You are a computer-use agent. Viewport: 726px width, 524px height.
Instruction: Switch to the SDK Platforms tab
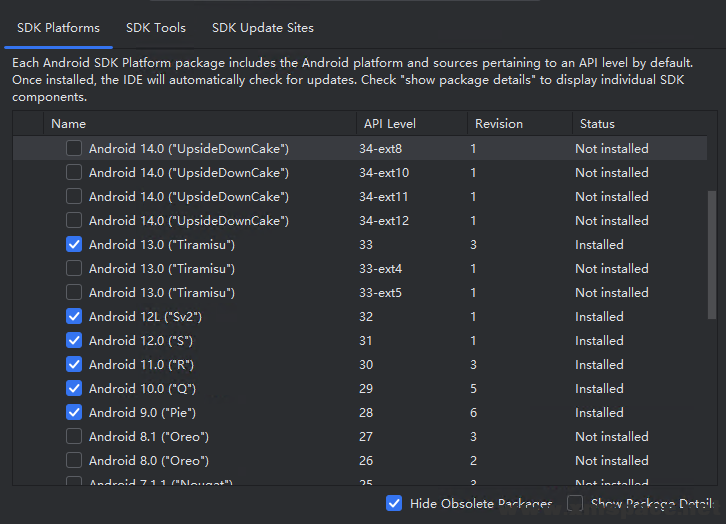point(58,28)
